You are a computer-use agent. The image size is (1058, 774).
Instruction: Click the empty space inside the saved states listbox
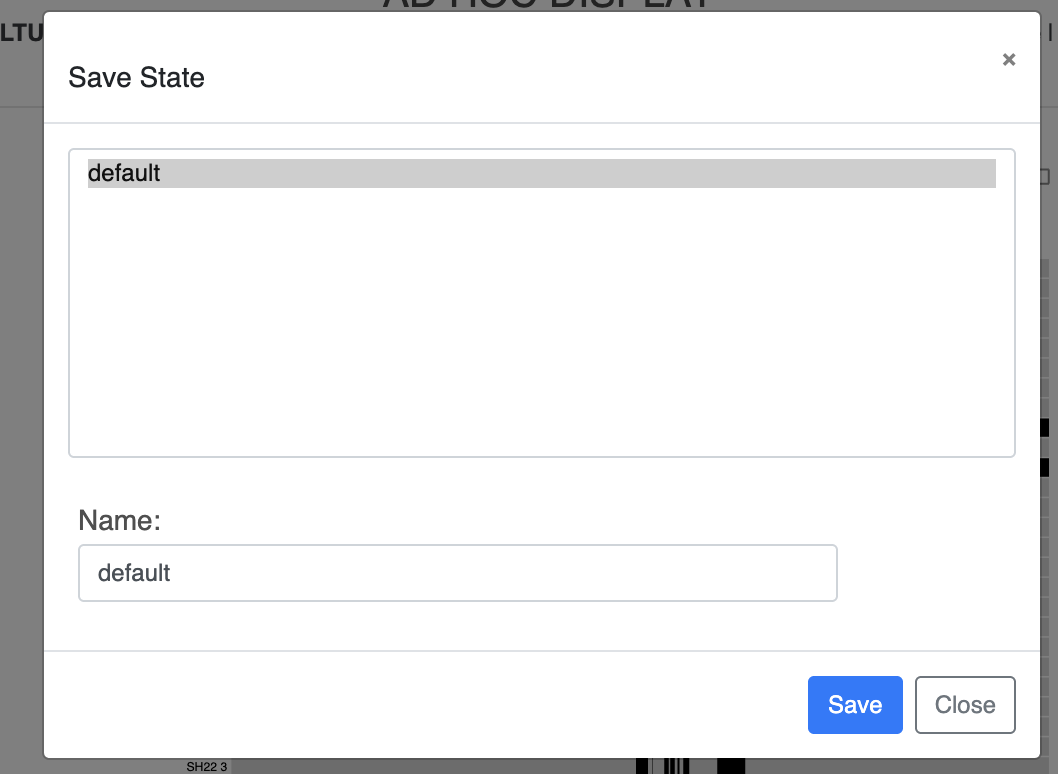coord(541,321)
